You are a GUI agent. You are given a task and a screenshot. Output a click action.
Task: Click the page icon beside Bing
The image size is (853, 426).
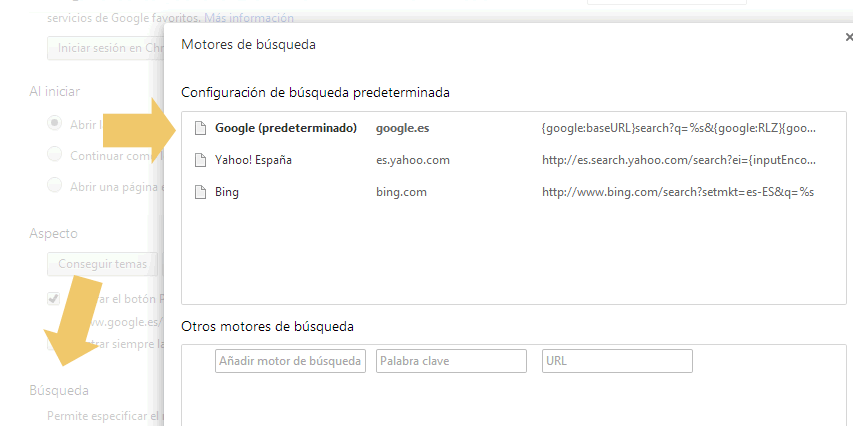pyautogui.click(x=201, y=192)
